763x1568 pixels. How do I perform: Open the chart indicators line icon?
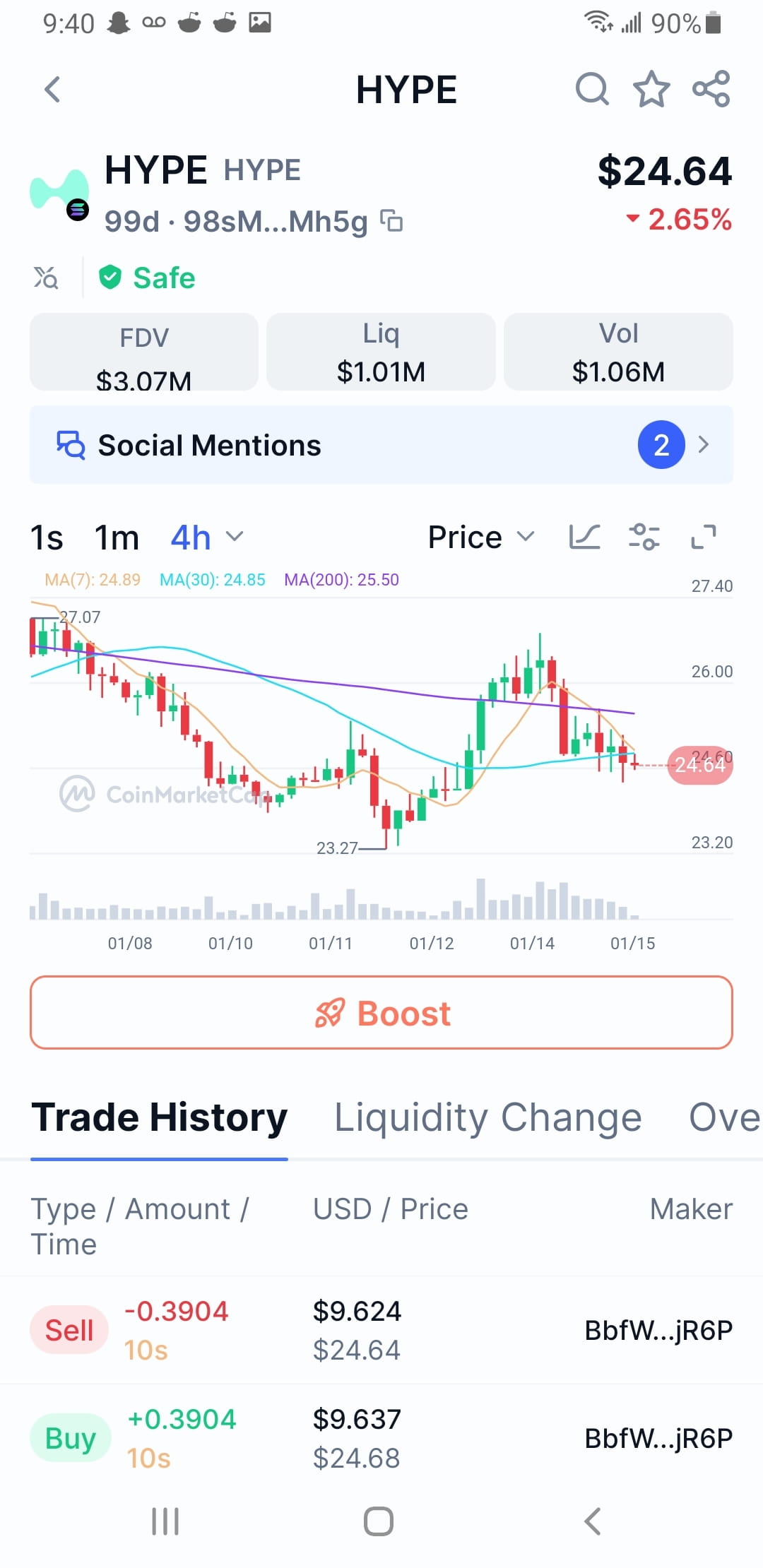click(584, 537)
